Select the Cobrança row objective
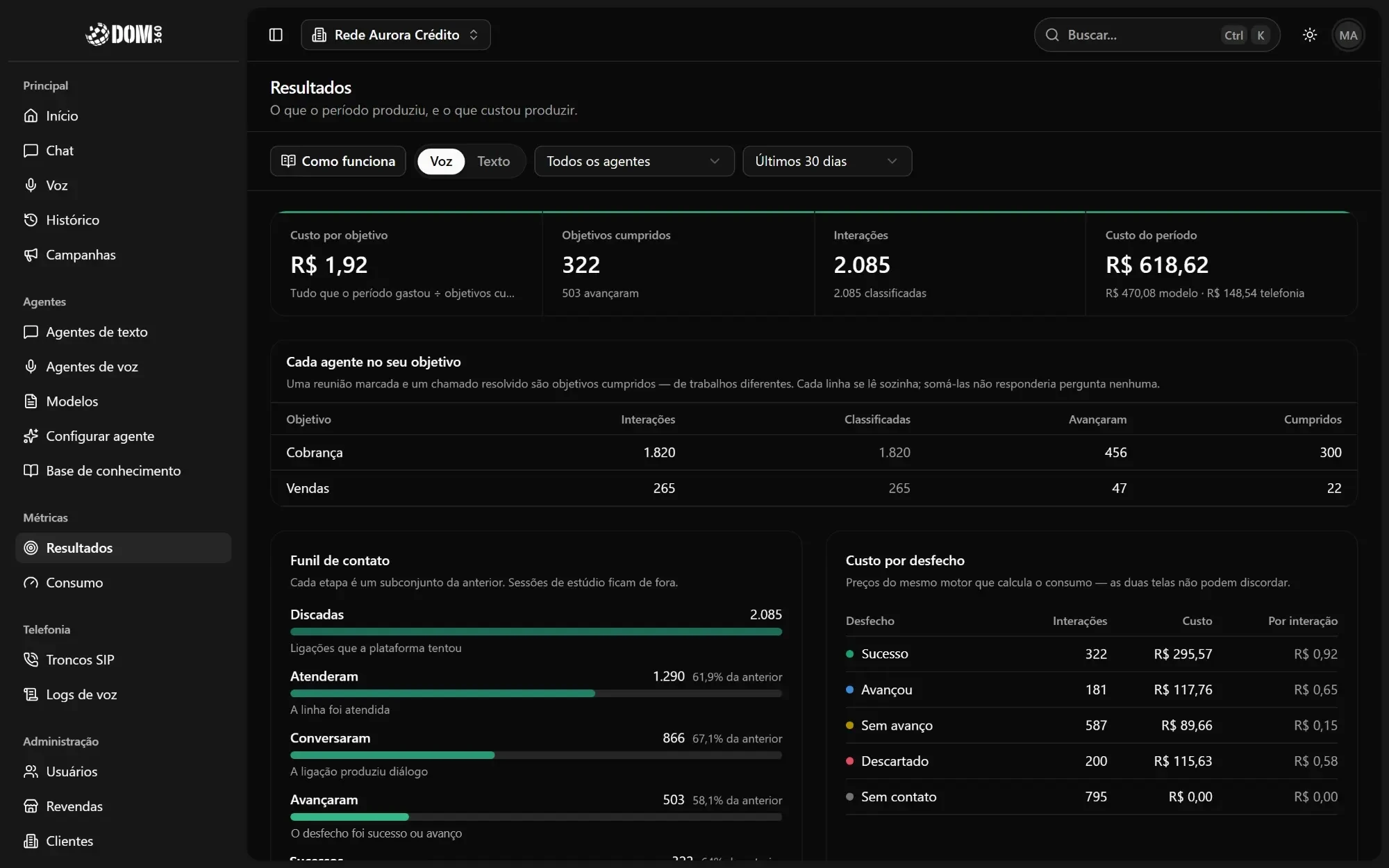Image resolution: width=1389 pixels, height=868 pixels. pos(315,453)
